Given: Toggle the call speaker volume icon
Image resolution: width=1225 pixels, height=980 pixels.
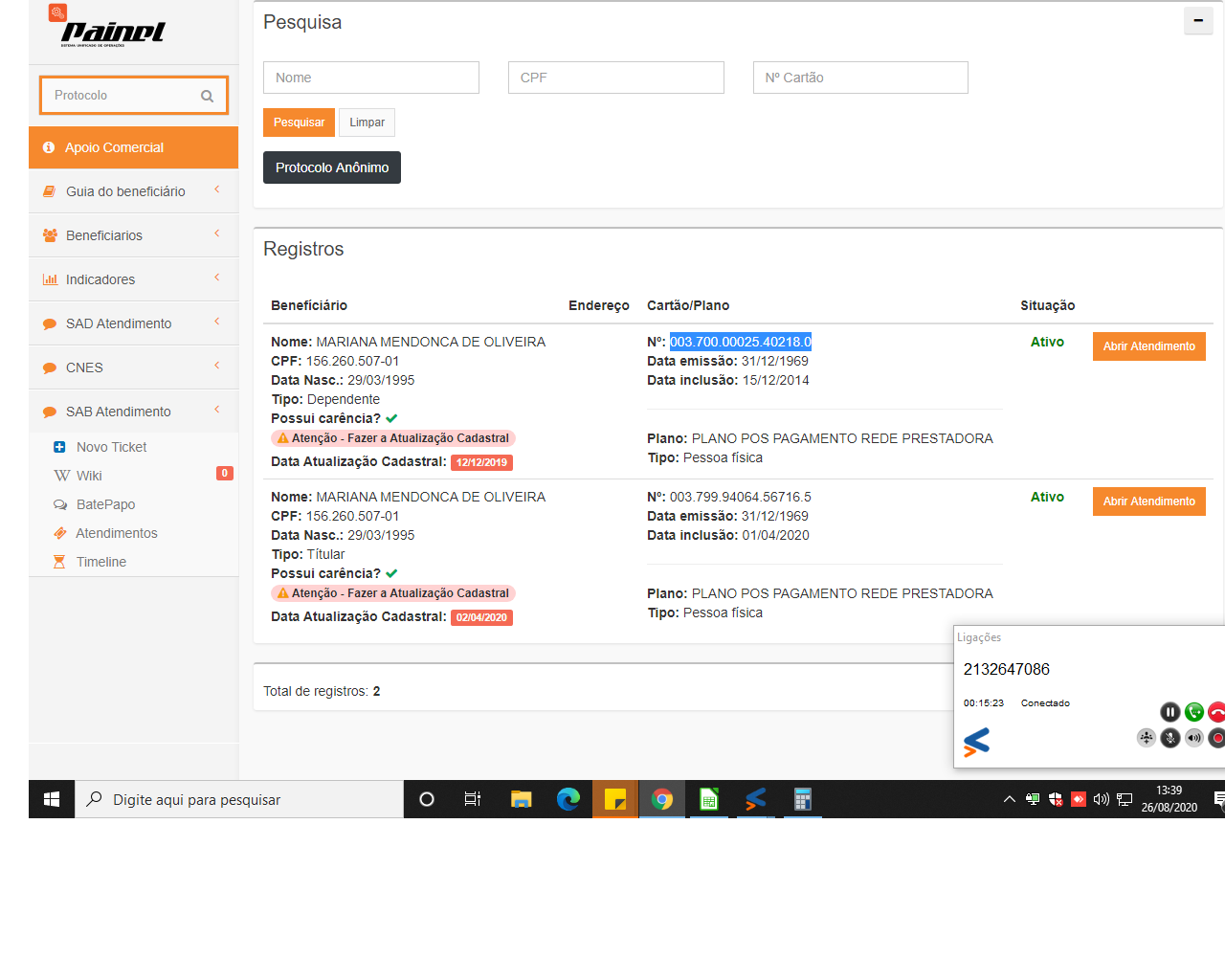Looking at the screenshot, I should 1193,738.
